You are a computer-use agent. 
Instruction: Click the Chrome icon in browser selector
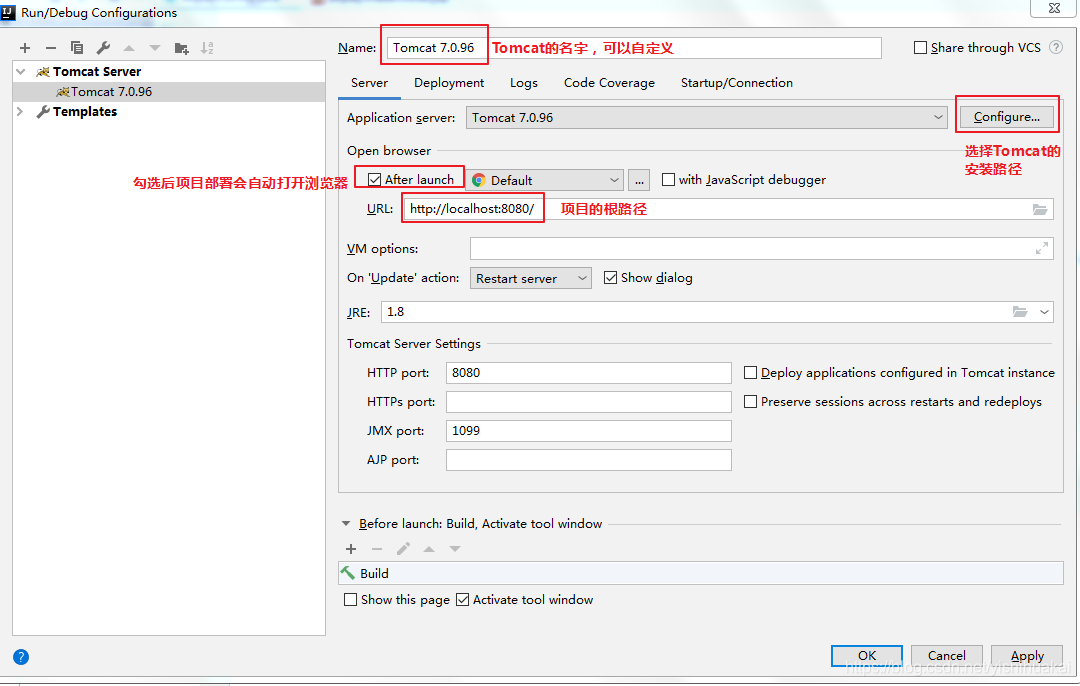coord(479,180)
